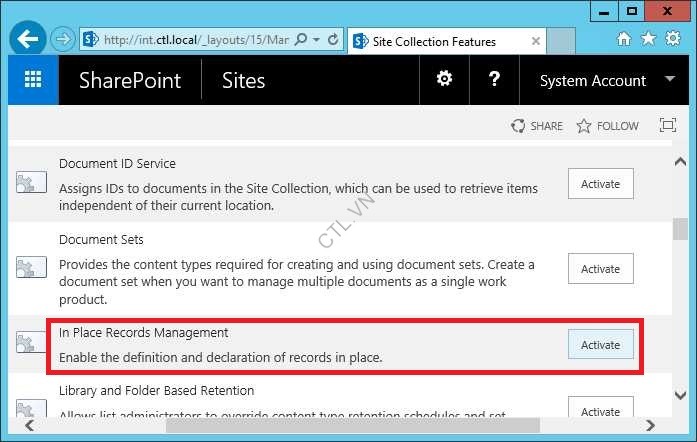This screenshot has height=442, width=697.
Task: Toggle Focus on Content fullscreen icon
Action: click(668, 126)
